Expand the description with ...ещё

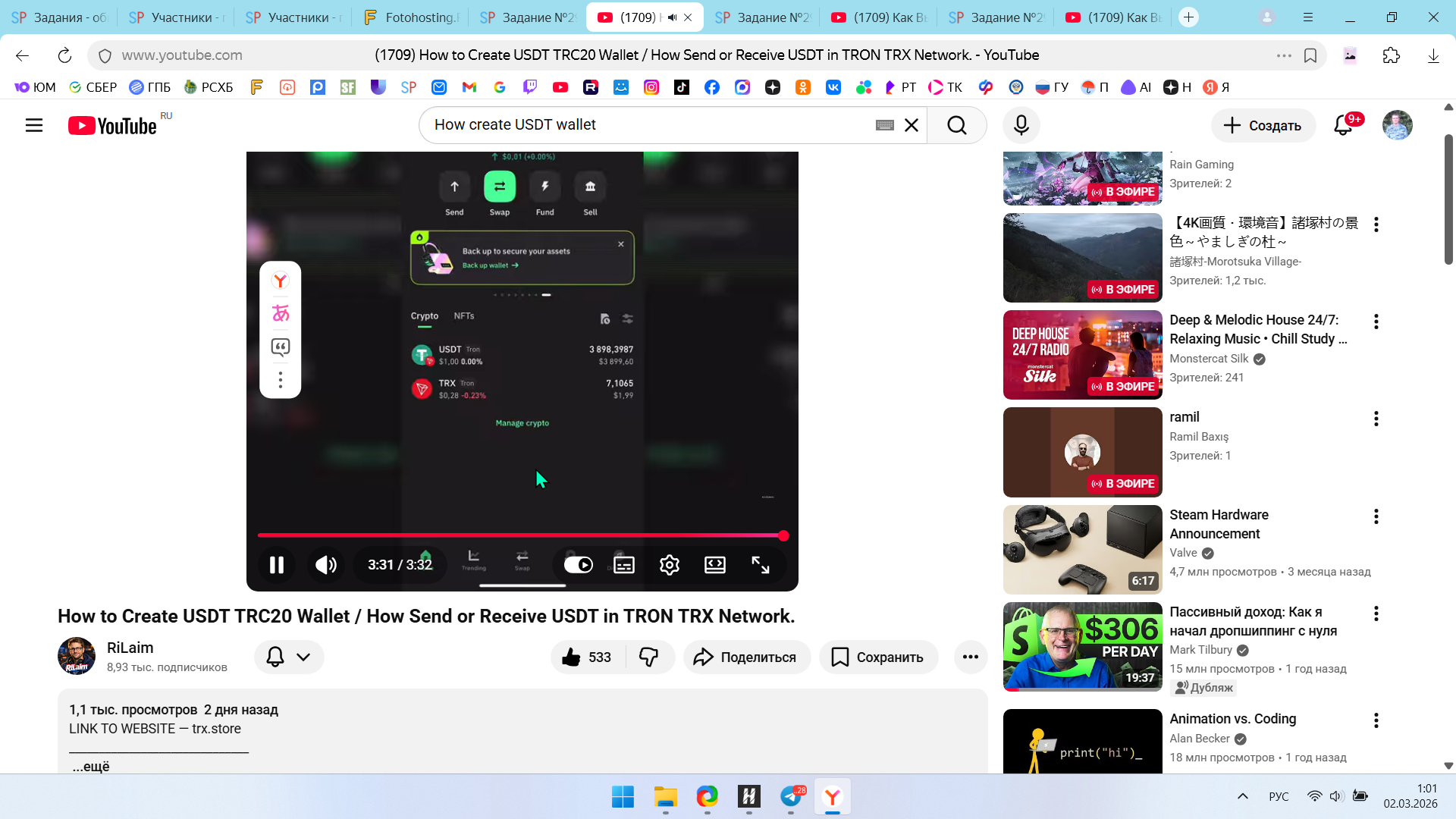coord(91,766)
